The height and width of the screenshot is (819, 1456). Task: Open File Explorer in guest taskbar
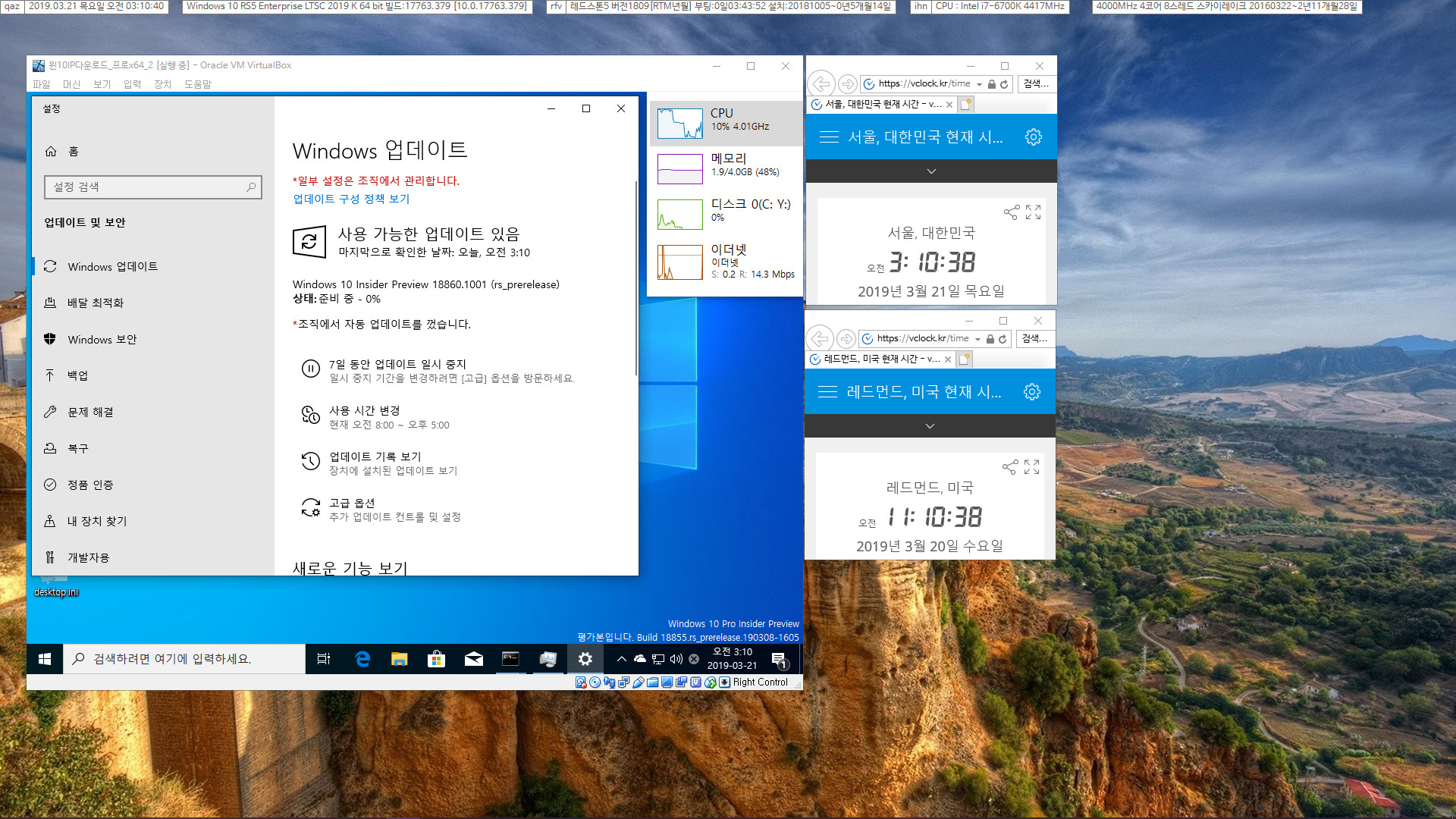tap(400, 659)
